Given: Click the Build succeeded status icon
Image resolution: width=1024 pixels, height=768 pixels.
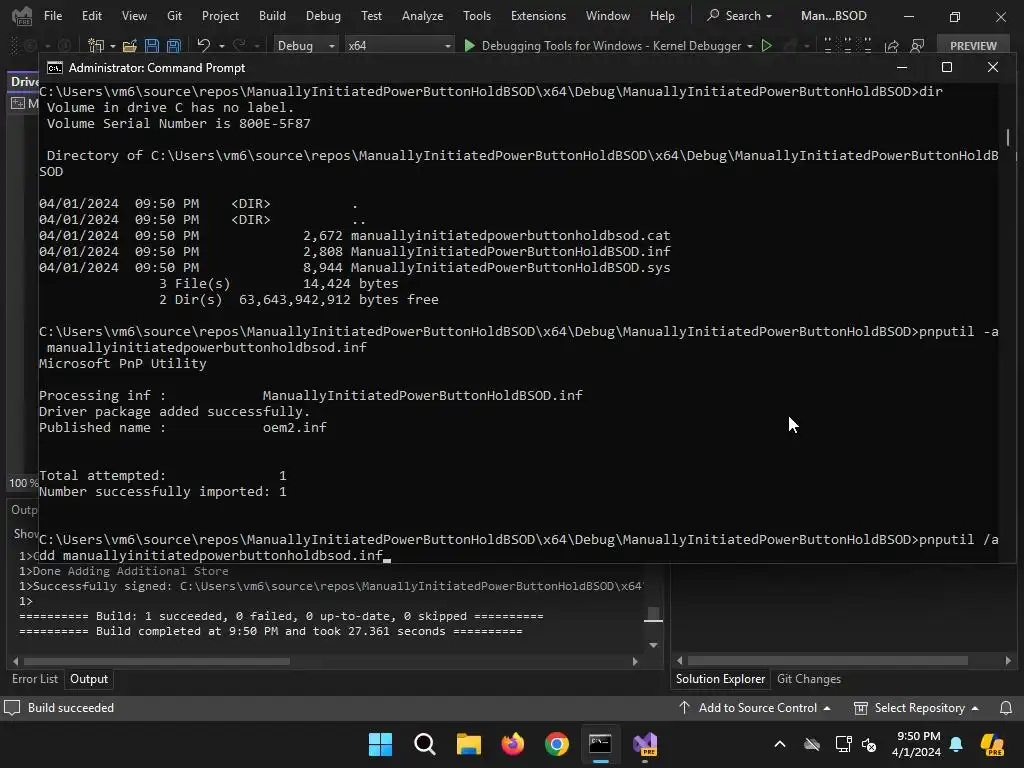Looking at the screenshot, I should 12,708.
